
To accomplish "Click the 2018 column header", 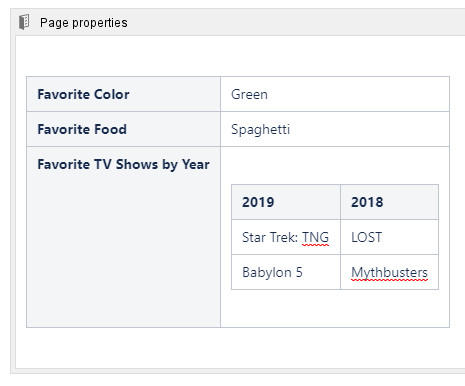I will click(x=389, y=202).
